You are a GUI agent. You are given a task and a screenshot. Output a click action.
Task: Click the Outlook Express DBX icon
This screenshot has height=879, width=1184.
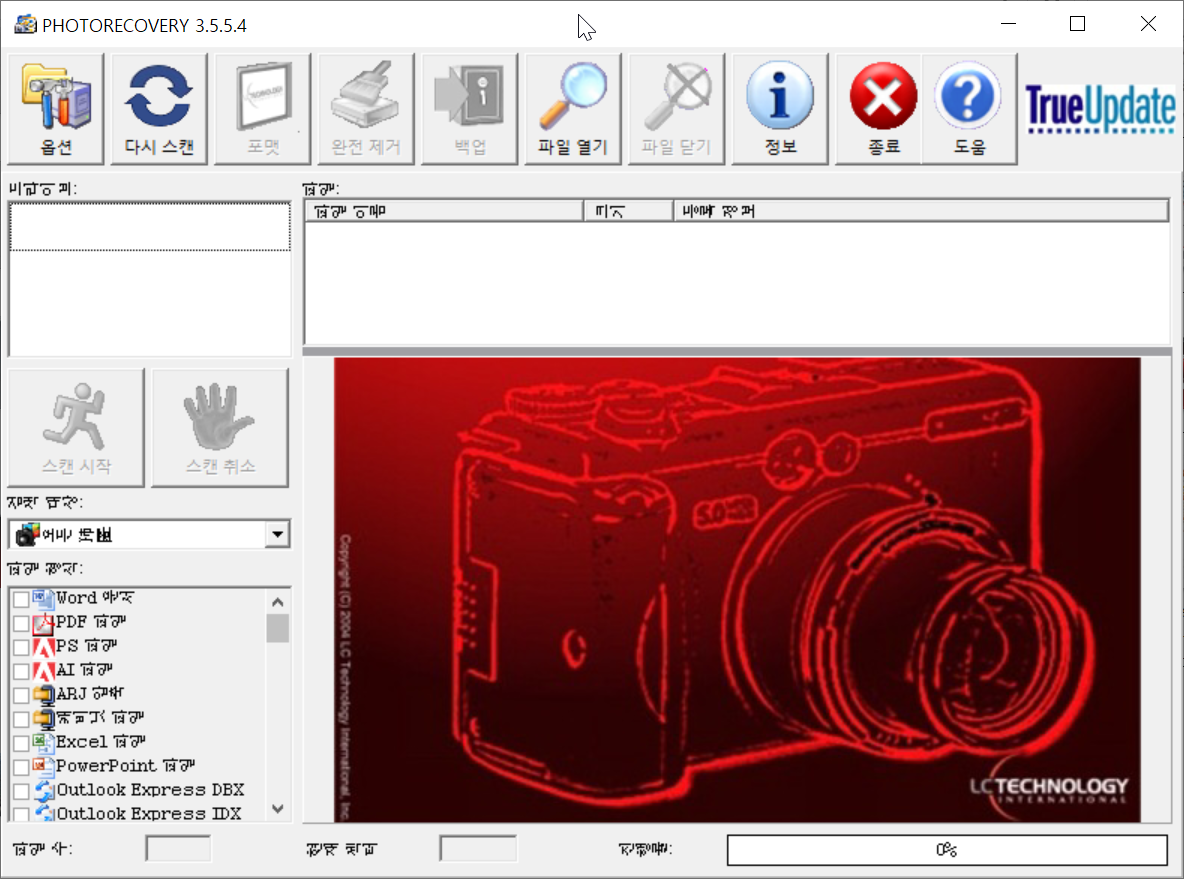pyautogui.click(x=44, y=791)
